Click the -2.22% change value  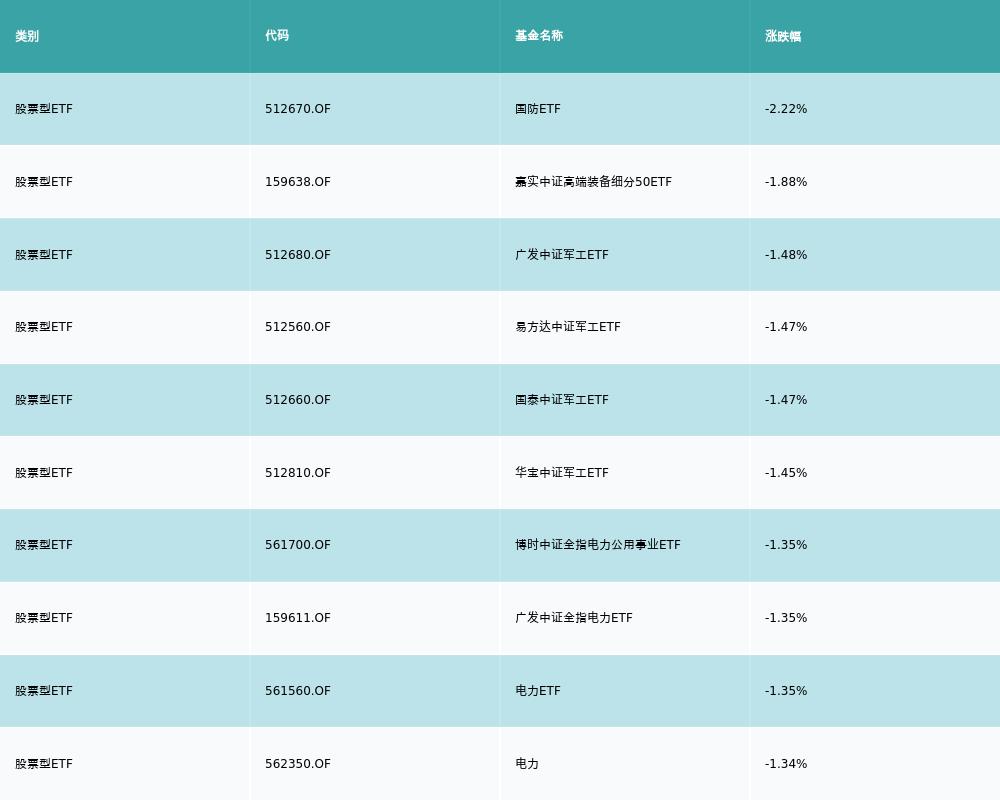click(786, 109)
